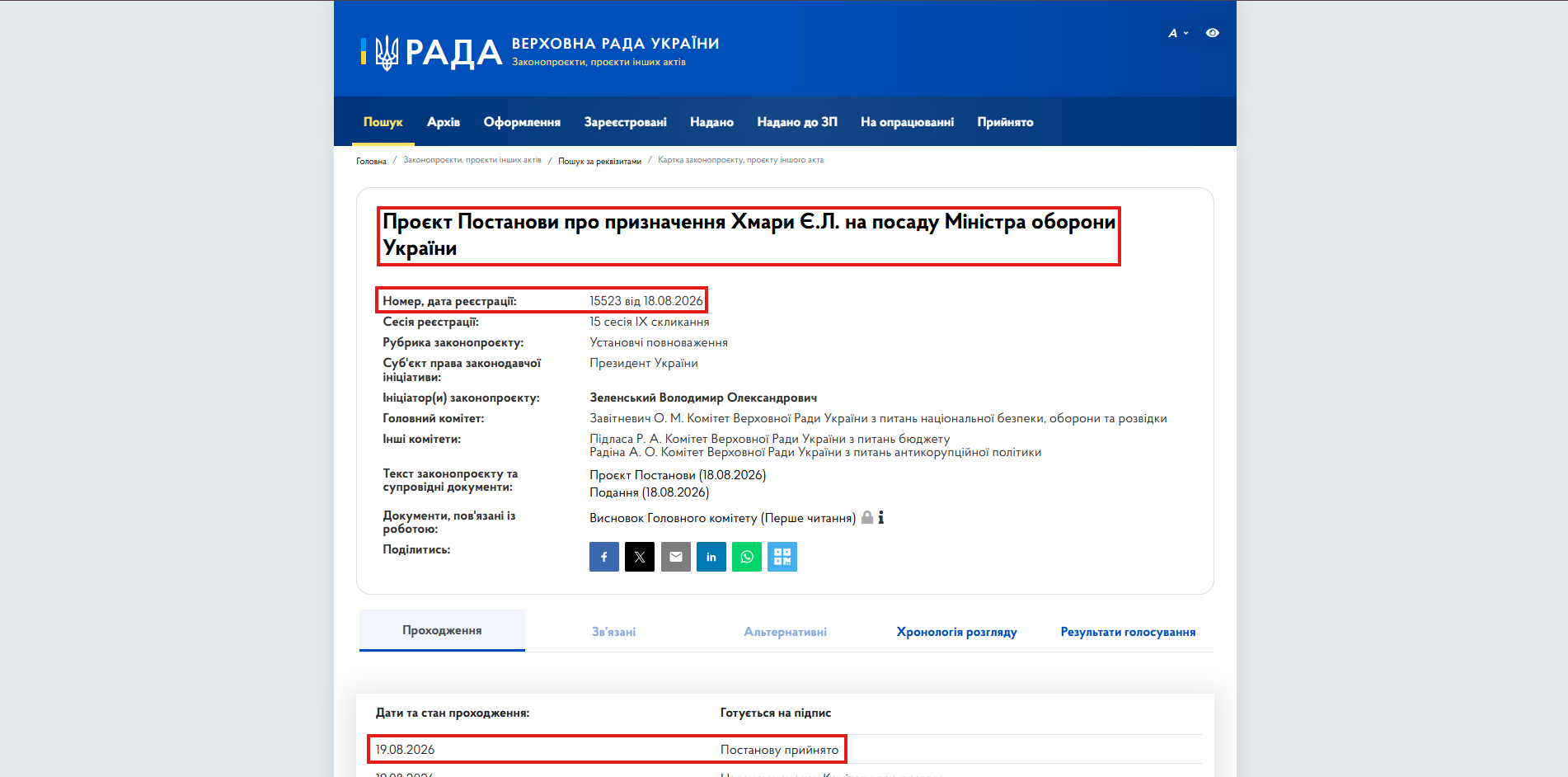Share bill on LinkedIn
This screenshot has height=777, width=1568.
coord(711,557)
